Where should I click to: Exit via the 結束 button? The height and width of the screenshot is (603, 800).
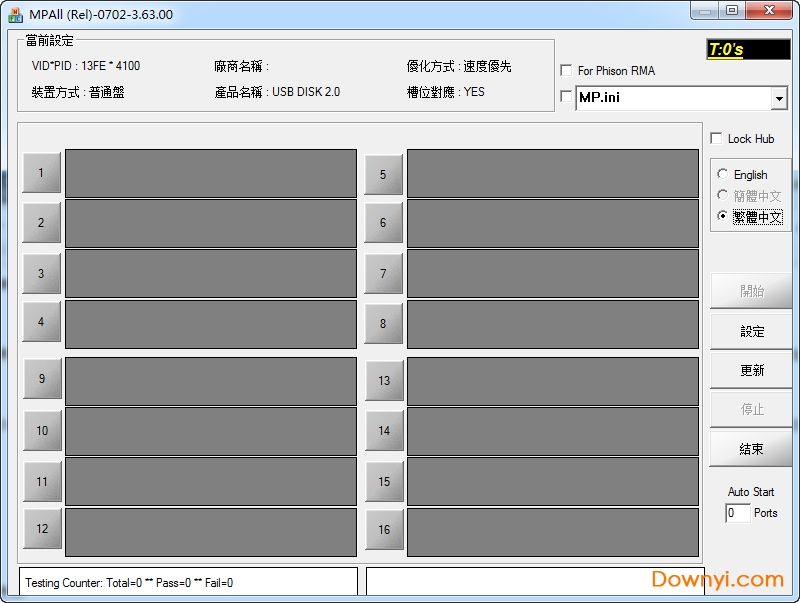pos(750,449)
